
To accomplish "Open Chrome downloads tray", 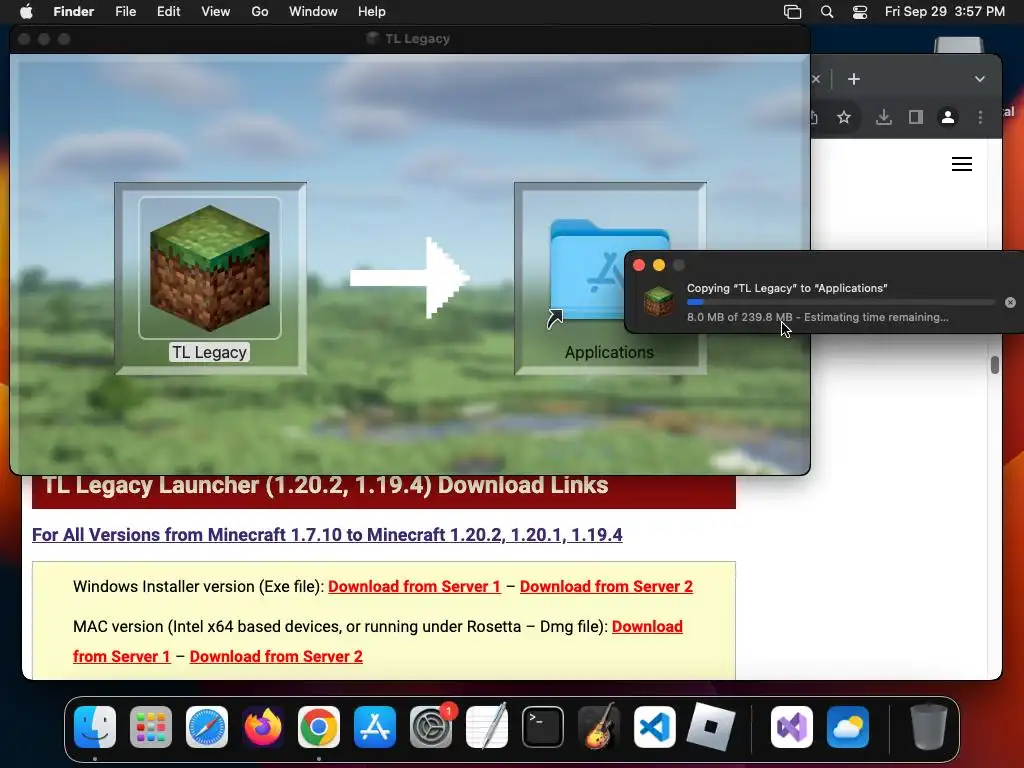I will pos(884,117).
